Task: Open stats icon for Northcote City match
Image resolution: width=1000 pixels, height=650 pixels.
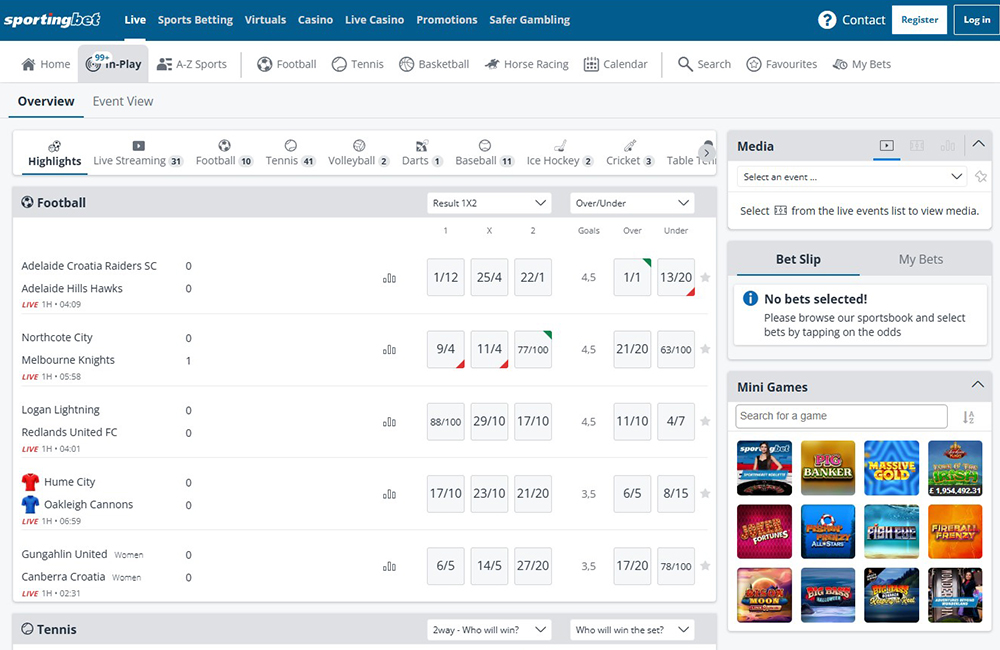Action: [389, 350]
